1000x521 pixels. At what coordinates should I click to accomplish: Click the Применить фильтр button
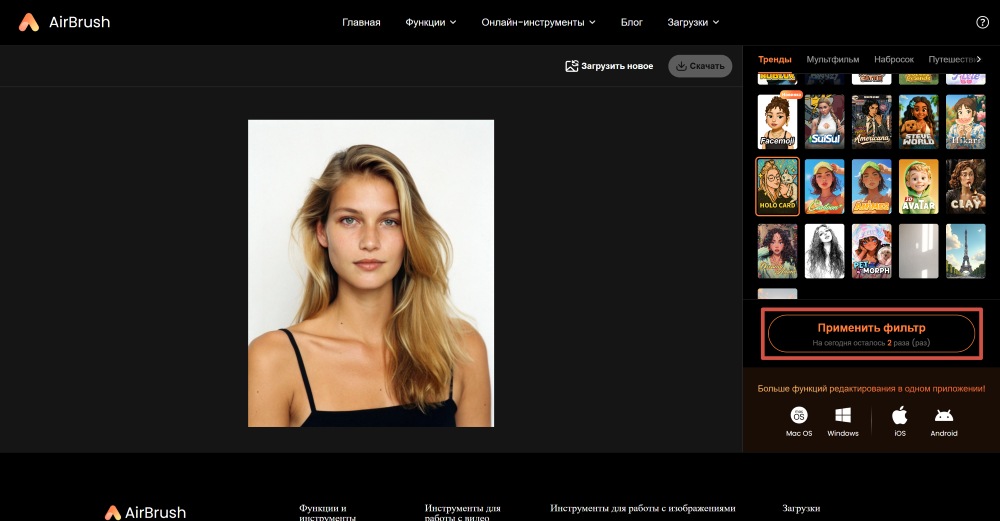[871, 333]
